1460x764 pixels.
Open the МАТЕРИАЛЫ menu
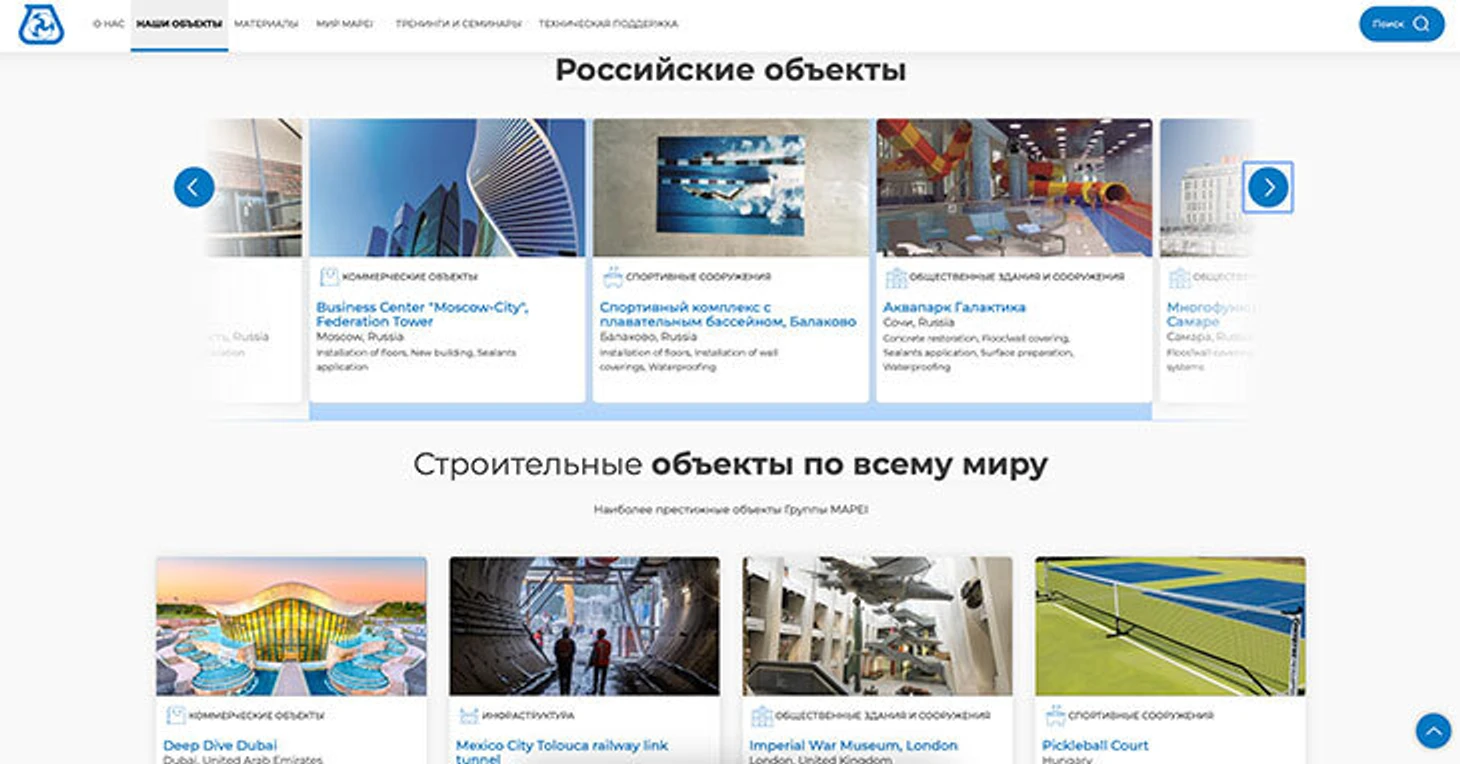[266, 24]
